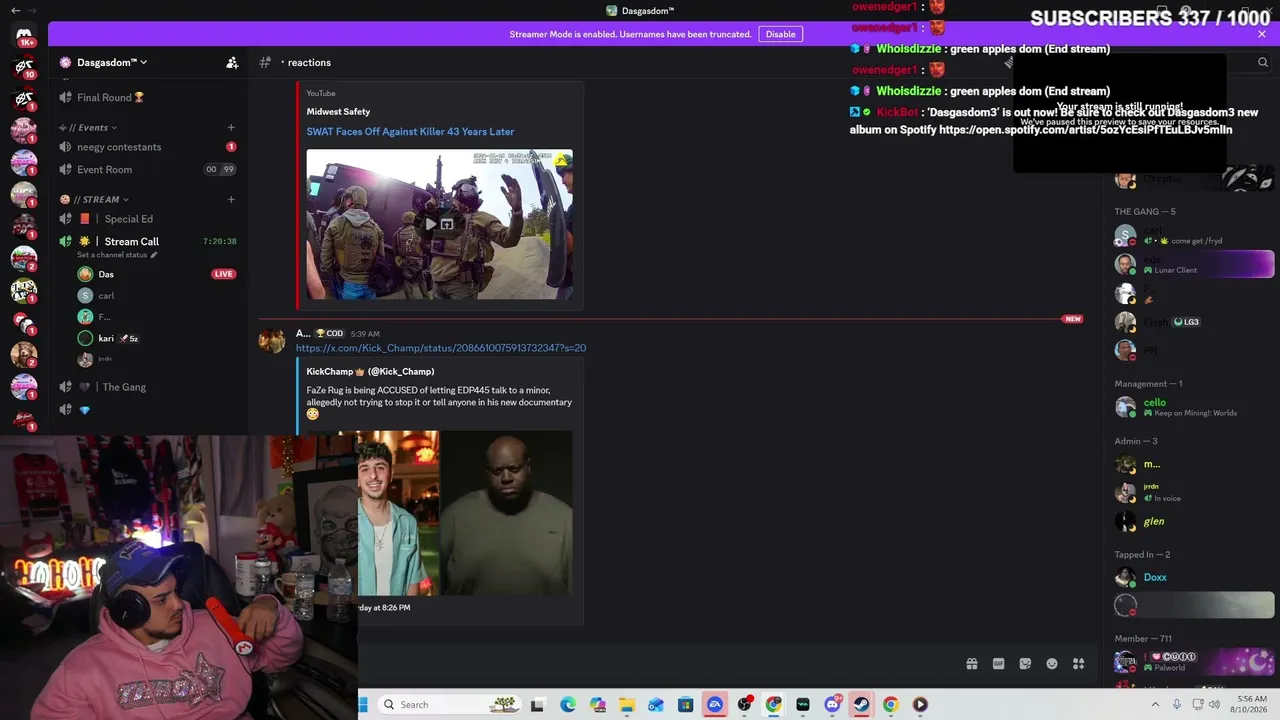
Task: Open Steam from the taskbar
Action: [861, 705]
